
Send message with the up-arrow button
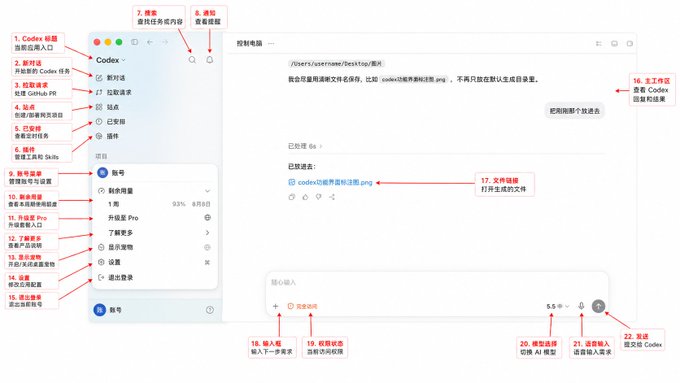point(598,306)
